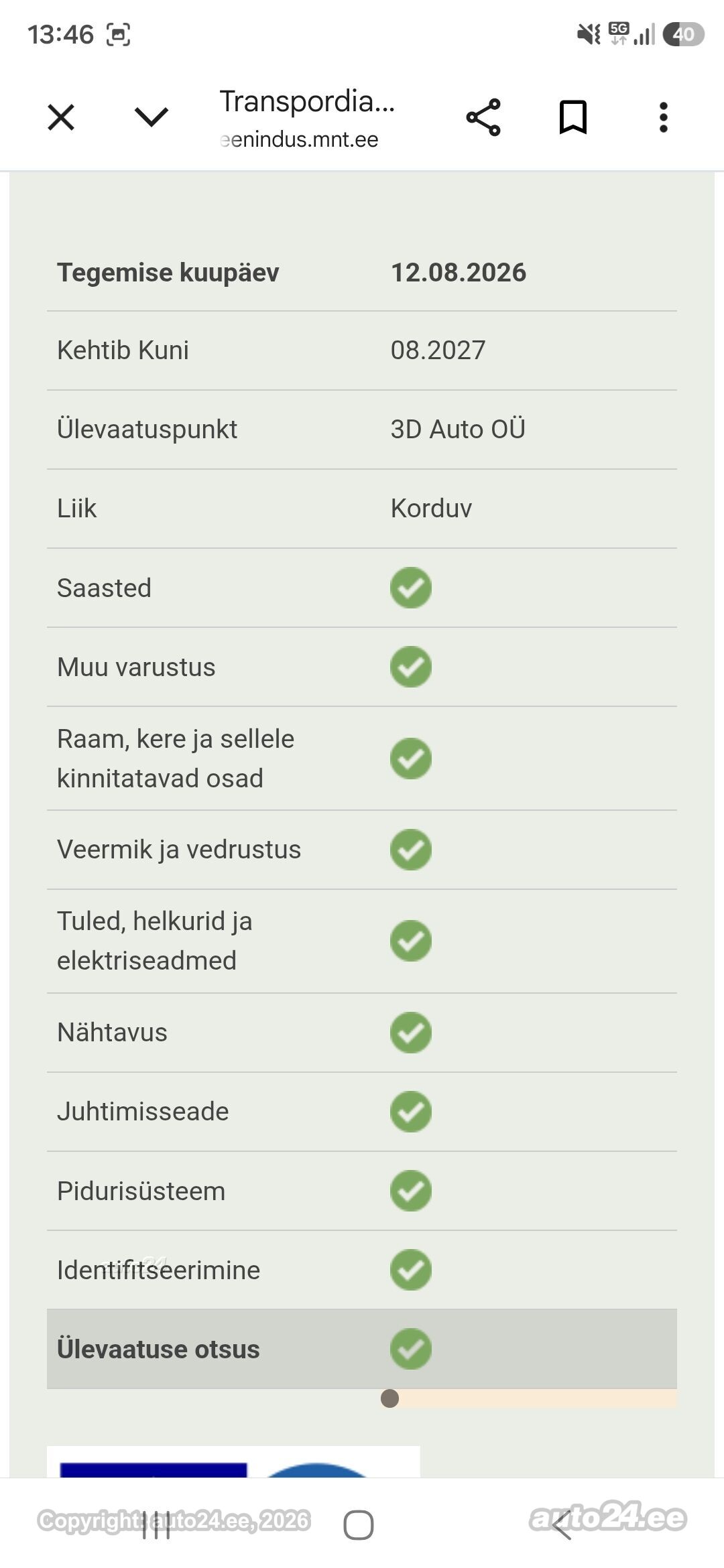Screen dimensions: 724x1568
Task: Tap the check icon next to Pidurisüsteem
Action: click(x=411, y=1191)
